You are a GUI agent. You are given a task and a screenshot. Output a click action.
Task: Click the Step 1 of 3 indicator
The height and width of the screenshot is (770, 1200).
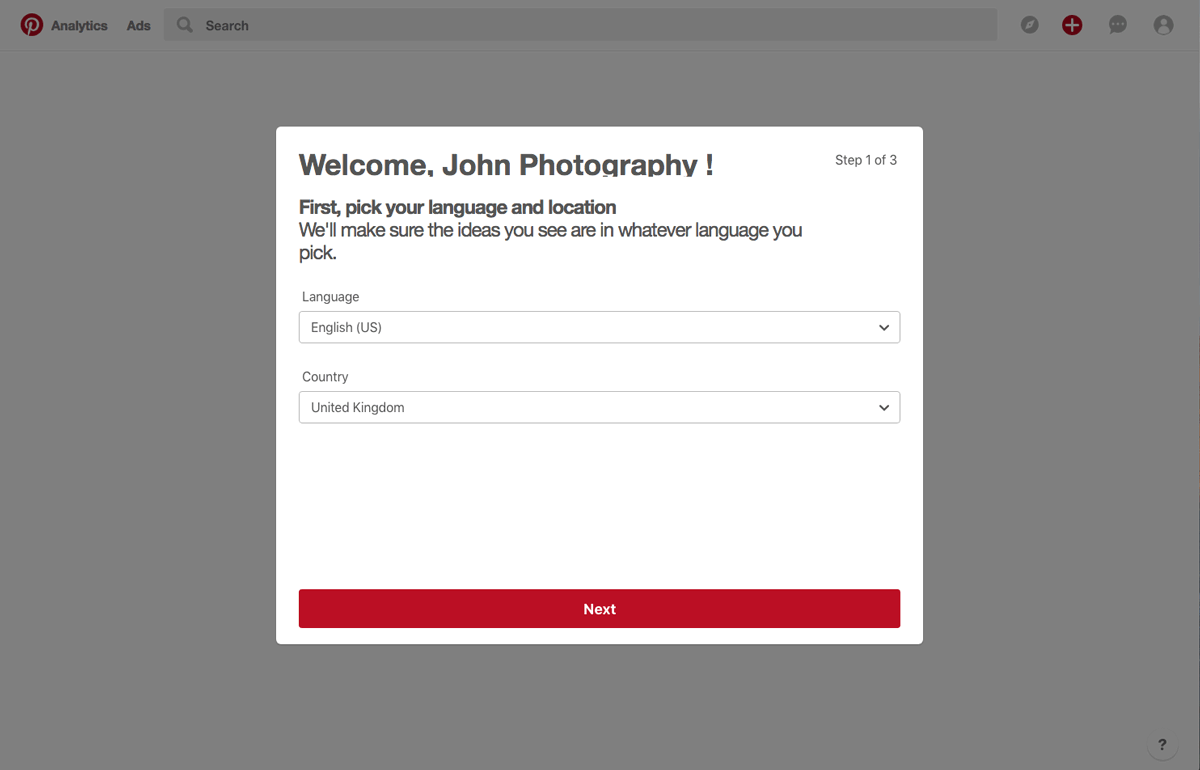coord(866,159)
